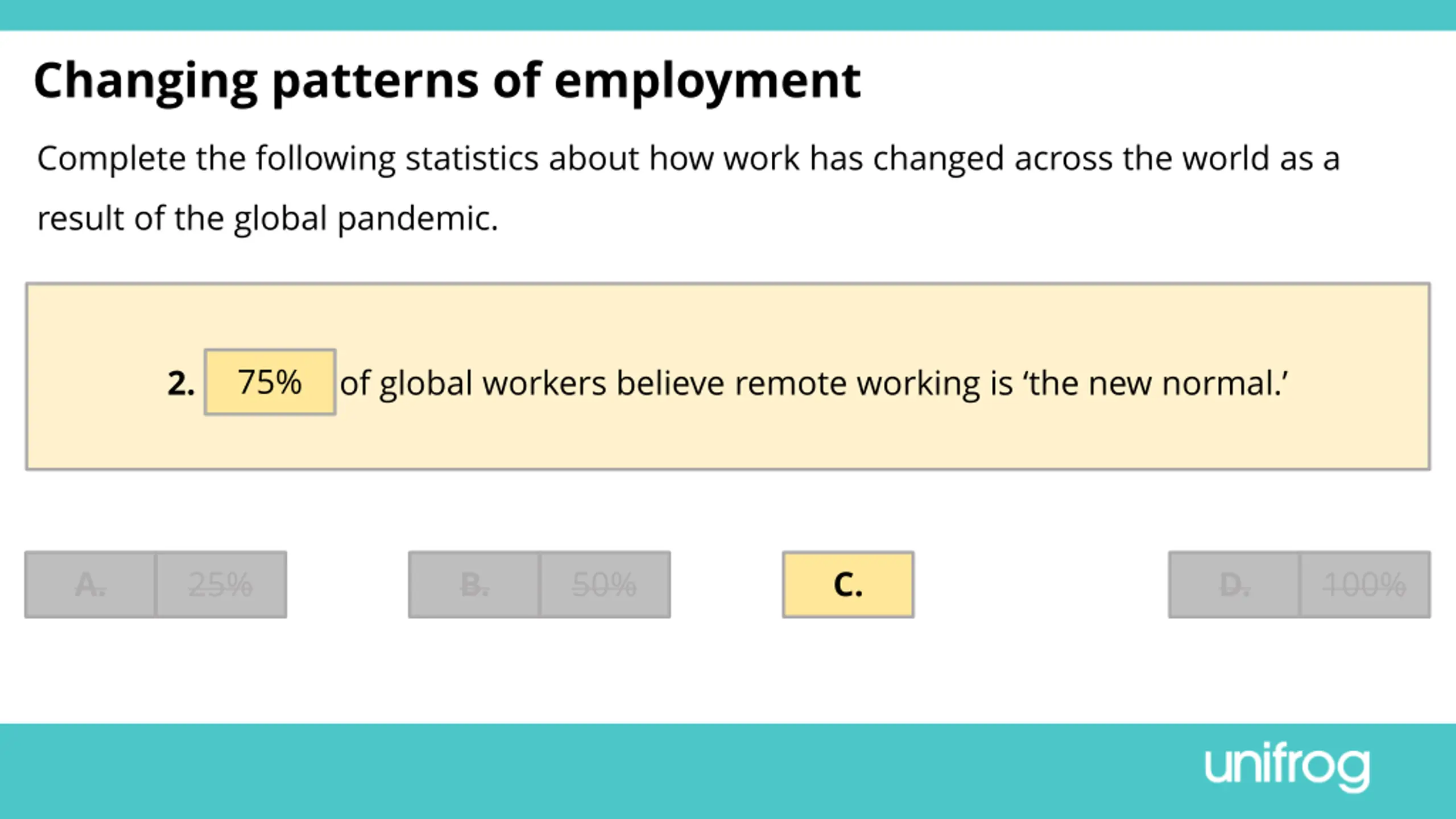Click the heading Changing patterns of employment
1456x819 pixels.
(447, 82)
